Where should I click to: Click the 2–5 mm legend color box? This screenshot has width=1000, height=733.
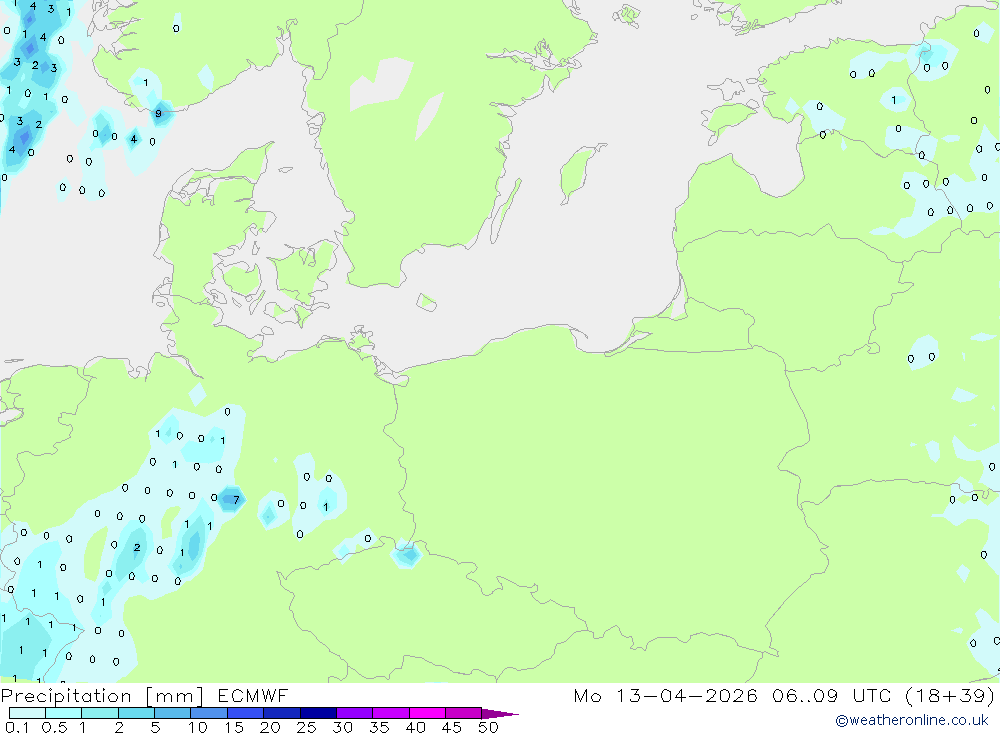coord(136,713)
